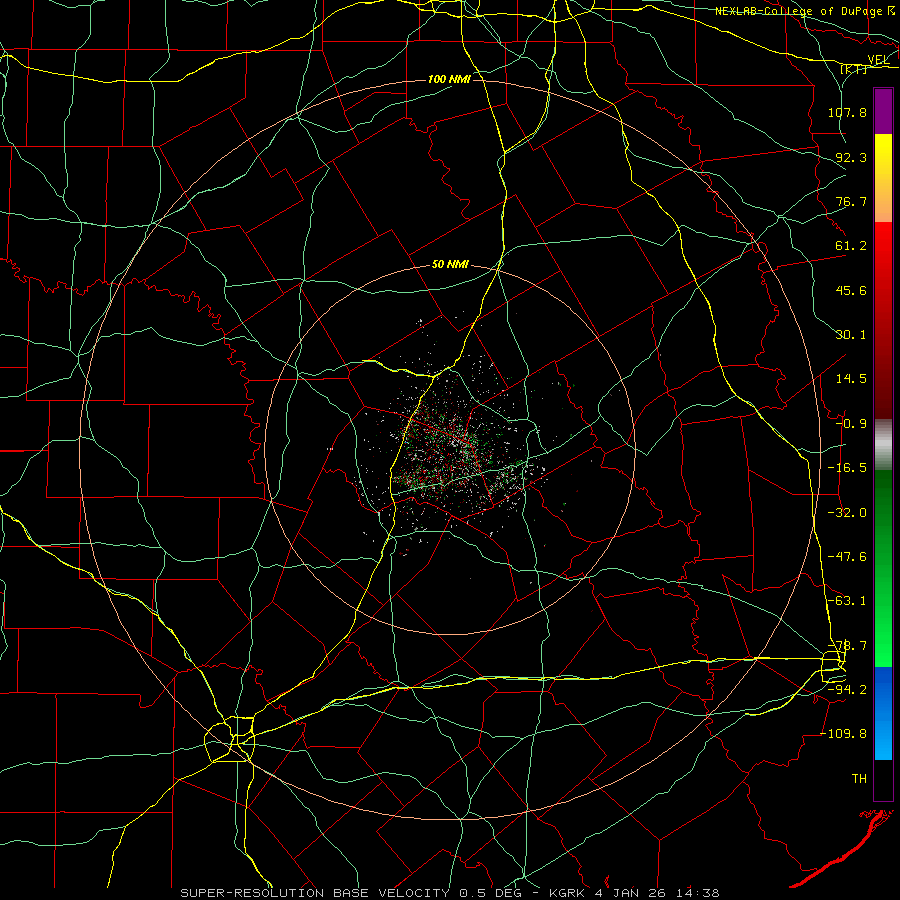Screen dimensions: 900x900
Task: Click the 61.2 velocity scale value
Action: click(x=851, y=246)
